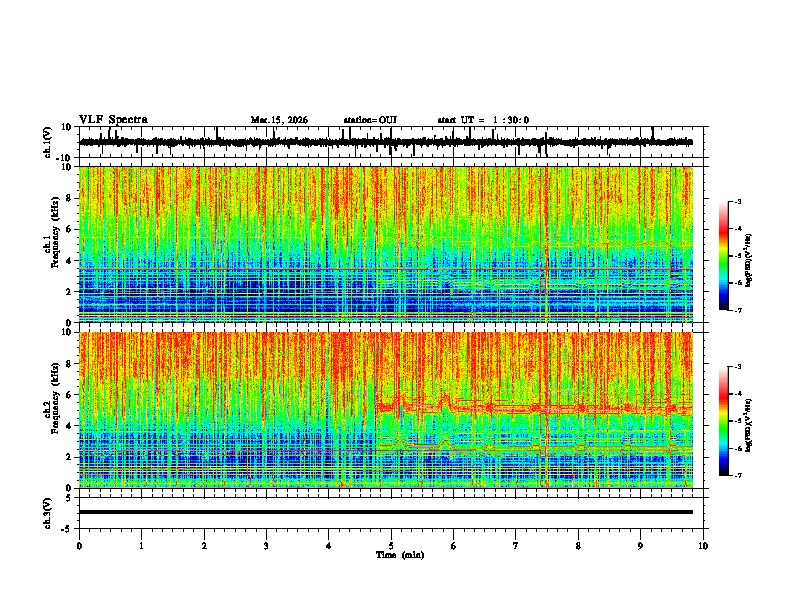Click the time axis tick label "7"
This screenshot has width=792, height=612.
516,546
